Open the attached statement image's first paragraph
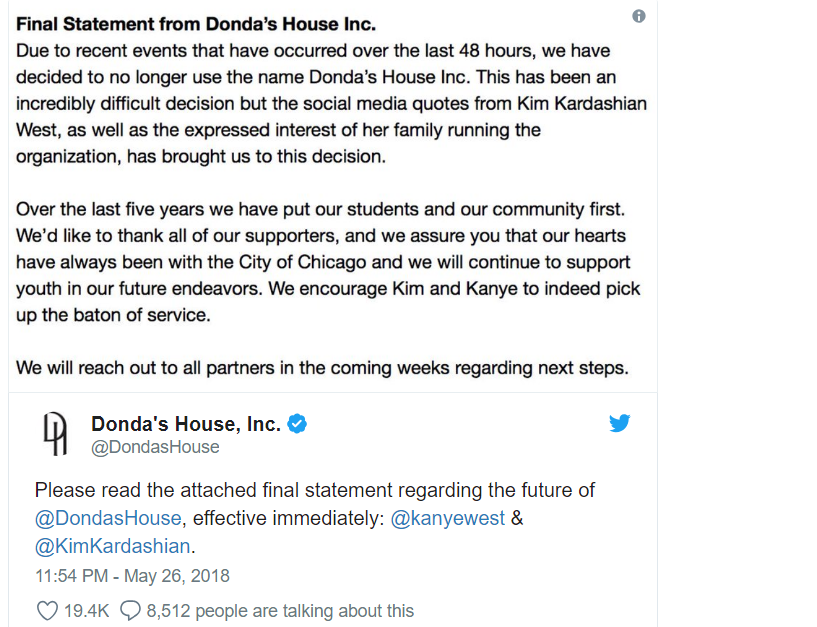 pos(331,103)
